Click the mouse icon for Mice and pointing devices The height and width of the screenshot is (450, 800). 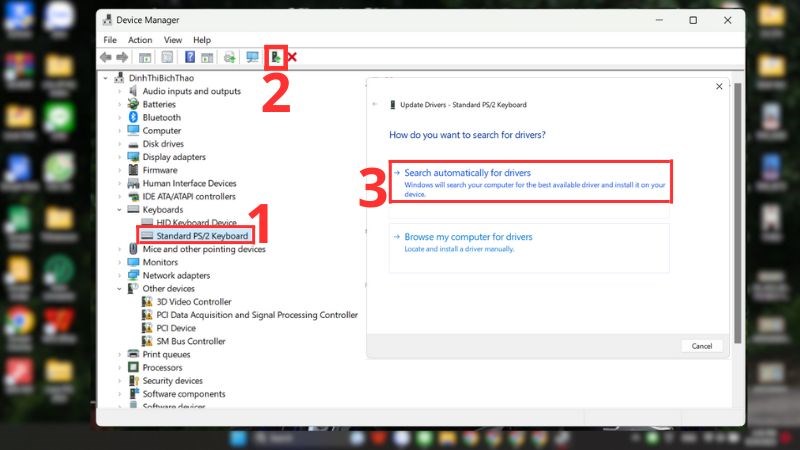point(133,249)
